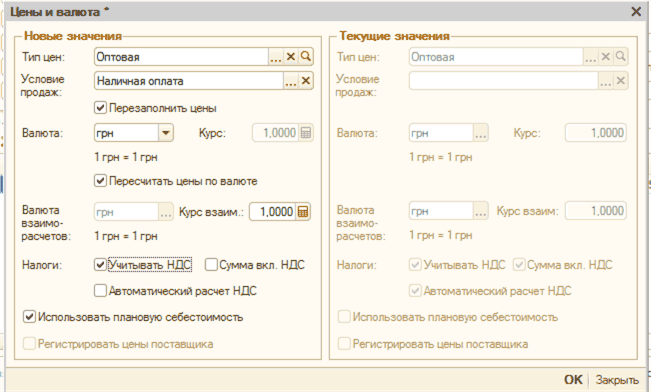Close the Цены и валюта dialog with X
Viewport: 651px width, 392px height.
pyautogui.click(x=636, y=12)
